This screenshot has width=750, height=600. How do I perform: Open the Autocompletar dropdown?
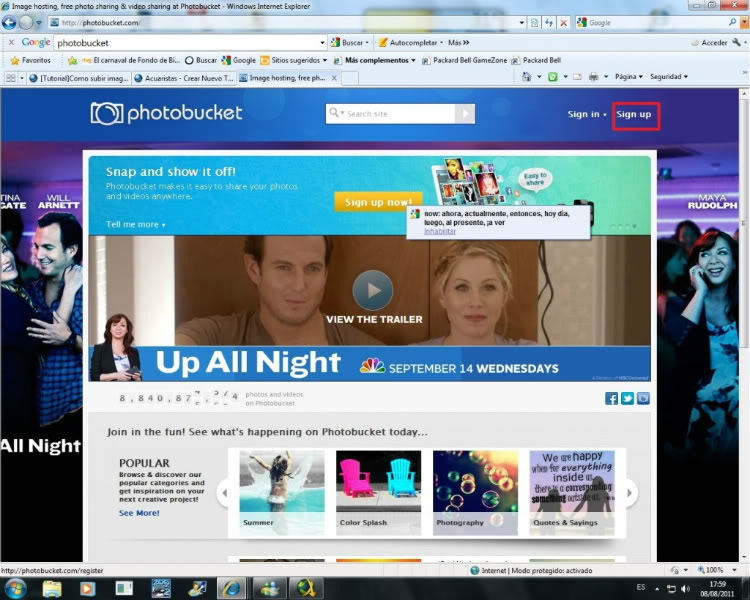[x=441, y=43]
